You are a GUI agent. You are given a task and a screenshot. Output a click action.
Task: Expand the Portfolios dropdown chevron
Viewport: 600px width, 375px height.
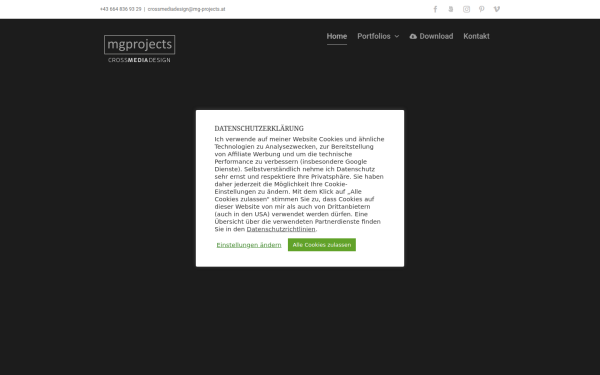point(397,36)
